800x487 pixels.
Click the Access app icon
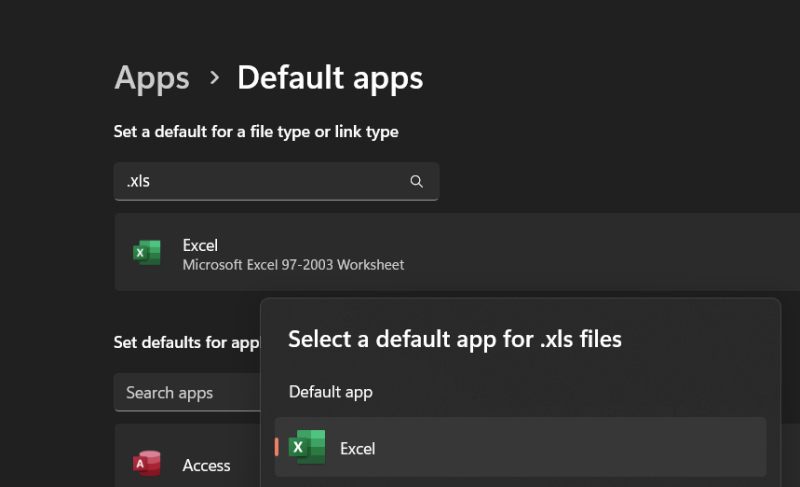click(147, 464)
